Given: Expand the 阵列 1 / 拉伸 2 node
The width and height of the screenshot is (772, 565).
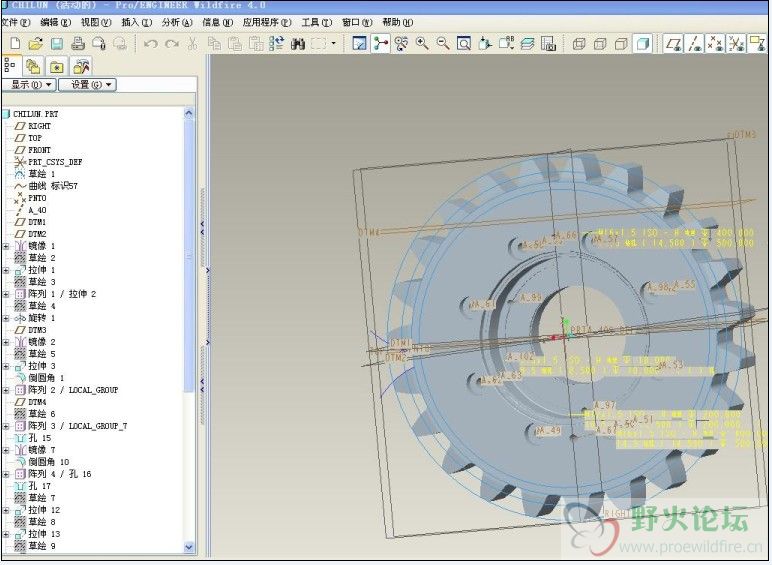Looking at the screenshot, I should click(6, 294).
